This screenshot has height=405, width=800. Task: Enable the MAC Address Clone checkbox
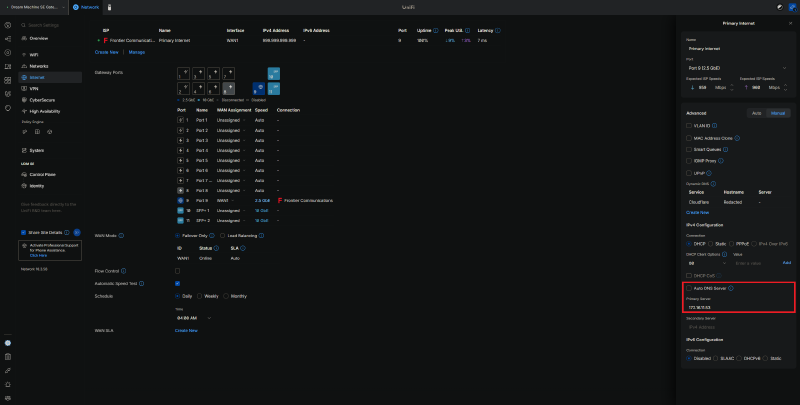(x=689, y=138)
